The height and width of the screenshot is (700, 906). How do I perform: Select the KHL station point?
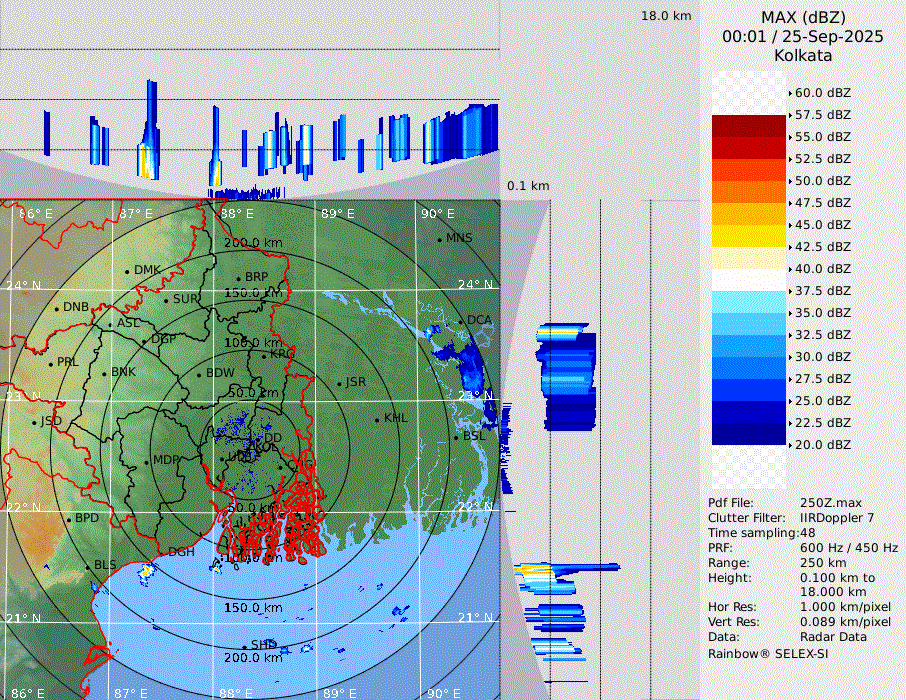click(x=377, y=420)
